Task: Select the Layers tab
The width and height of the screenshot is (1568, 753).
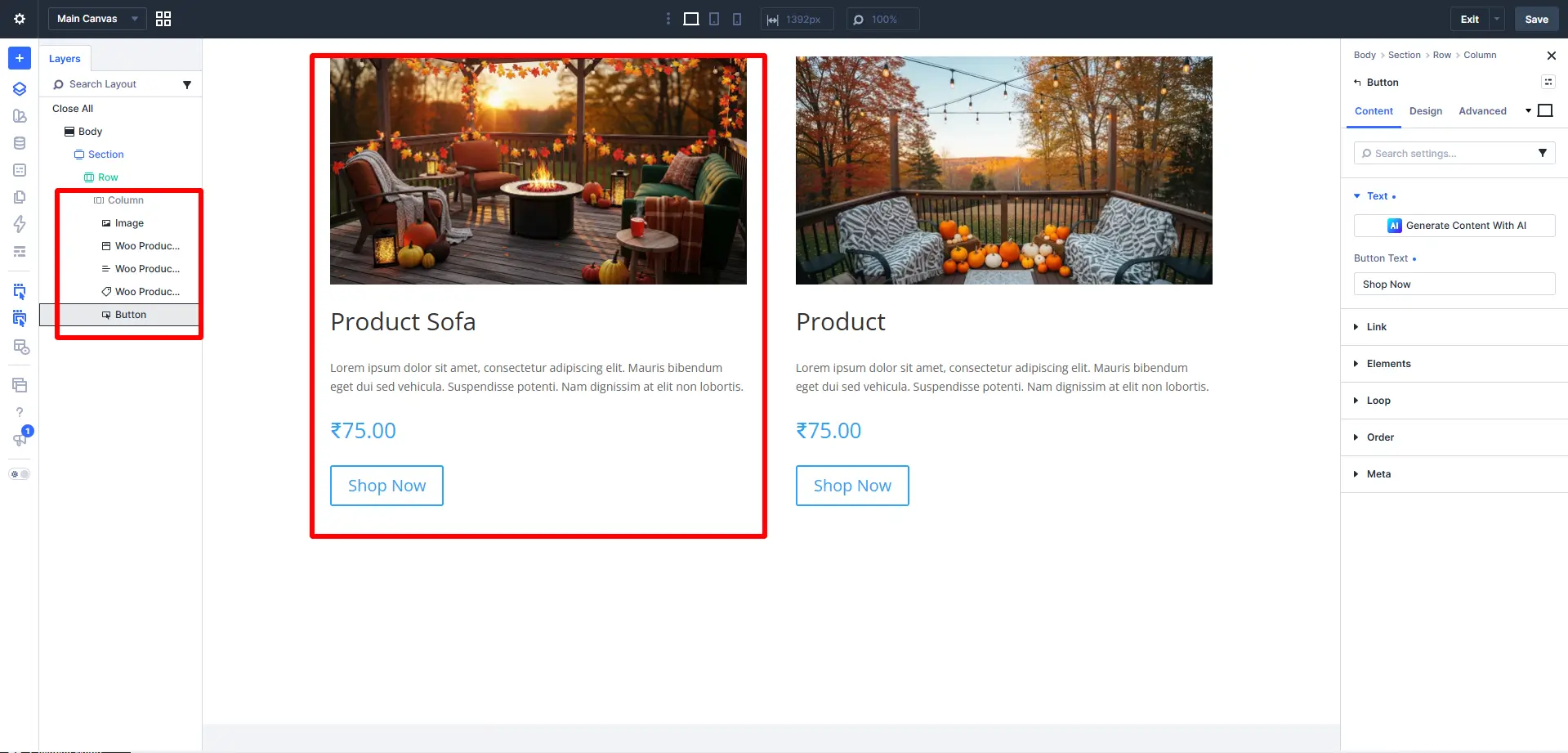Action: point(65,59)
